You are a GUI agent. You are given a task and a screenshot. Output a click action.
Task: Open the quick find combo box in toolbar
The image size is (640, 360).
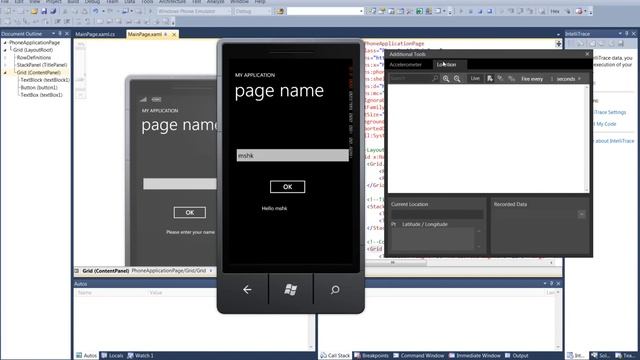(x=325, y=11)
